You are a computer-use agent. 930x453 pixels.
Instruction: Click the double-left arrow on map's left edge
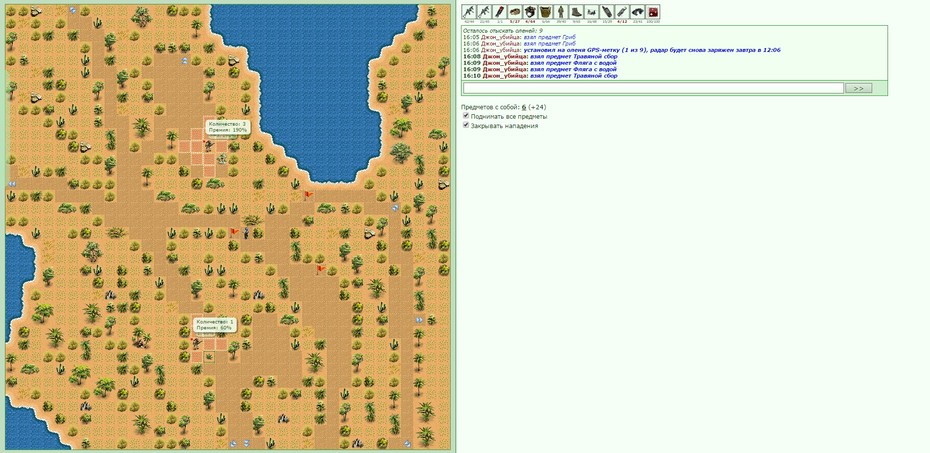[10, 184]
